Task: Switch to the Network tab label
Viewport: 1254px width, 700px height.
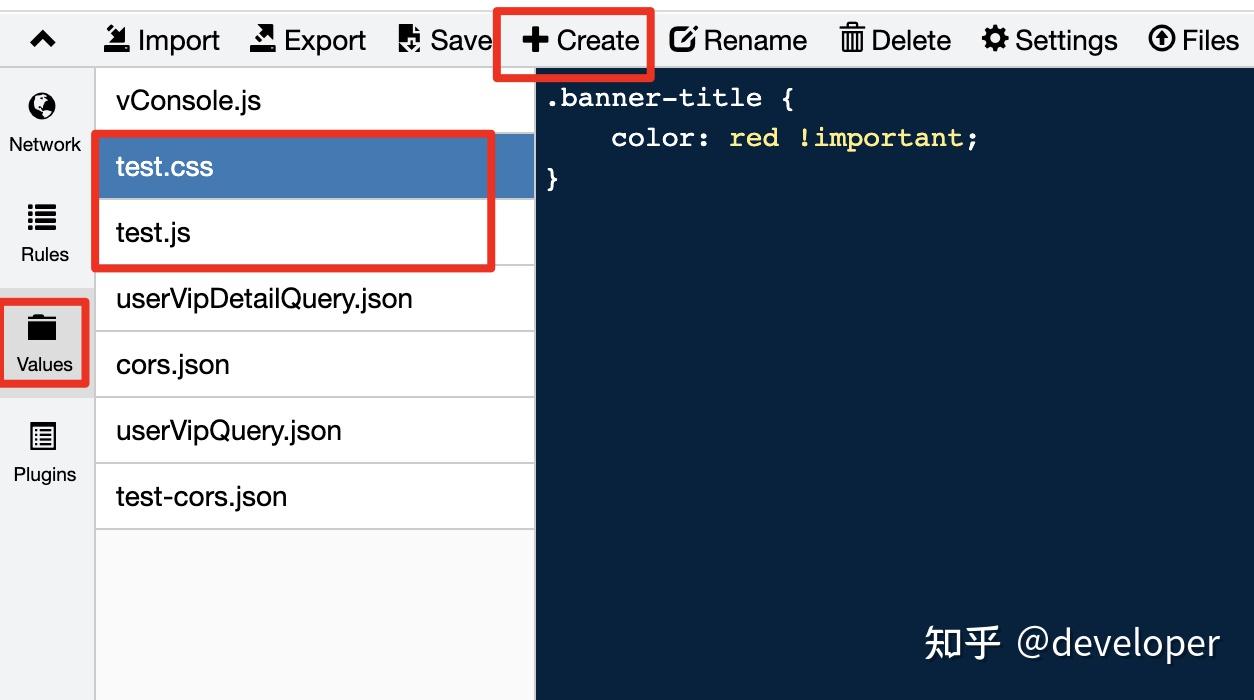Action: pyautogui.click(x=45, y=144)
